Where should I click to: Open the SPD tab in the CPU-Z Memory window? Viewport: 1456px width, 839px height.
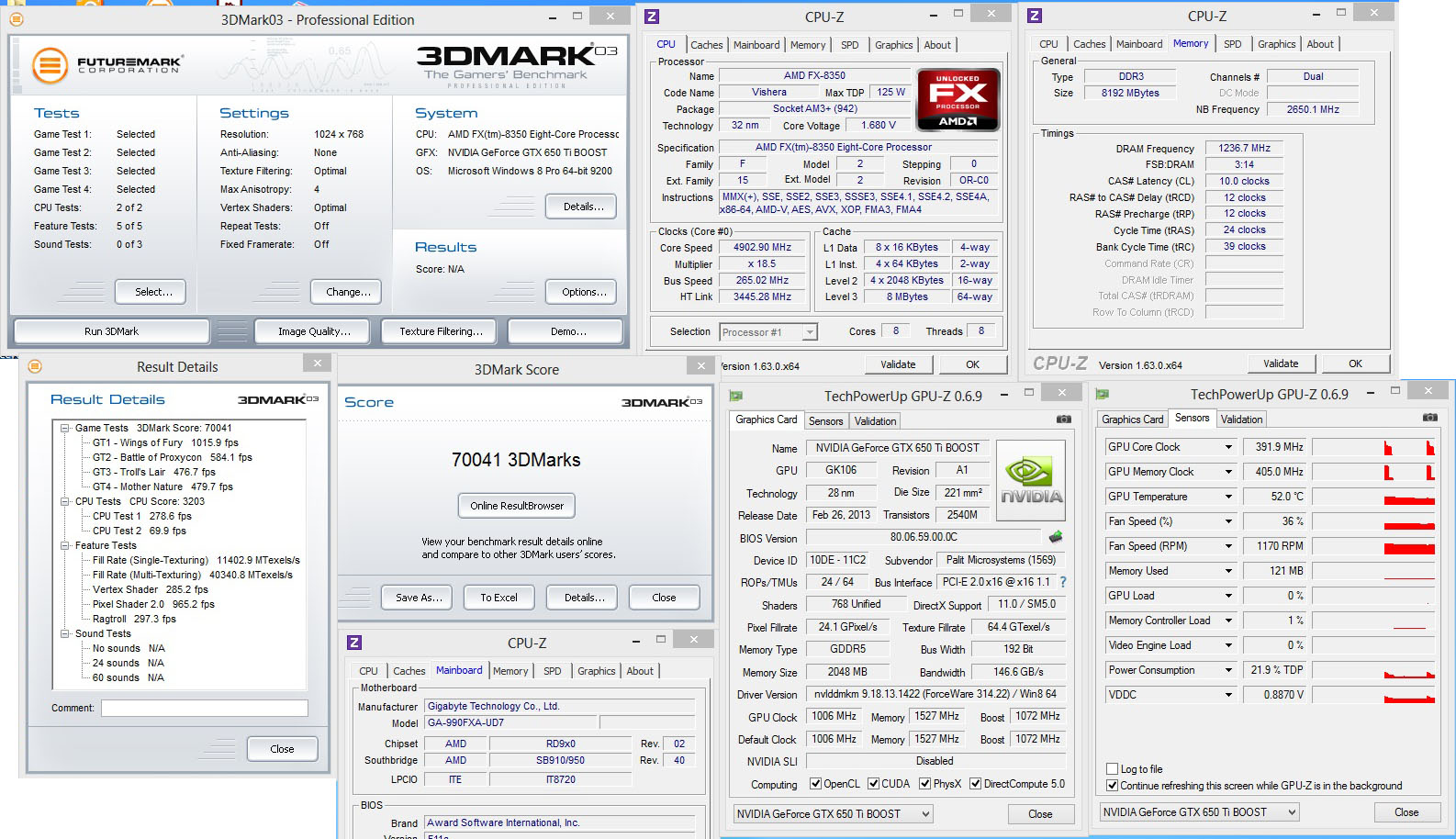pyautogui.click(x=1232, y=44)
